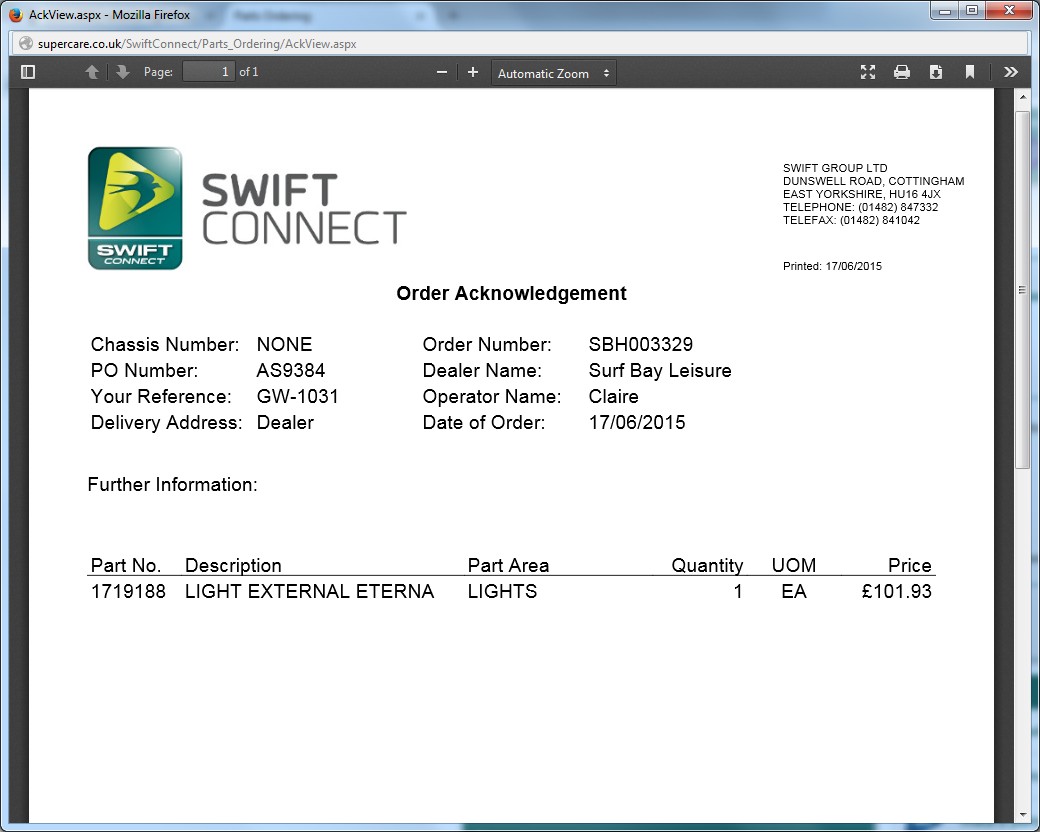Screen dimensions: 1040x832
Task: Click the order number SBH003329
Action: [640, 345]
